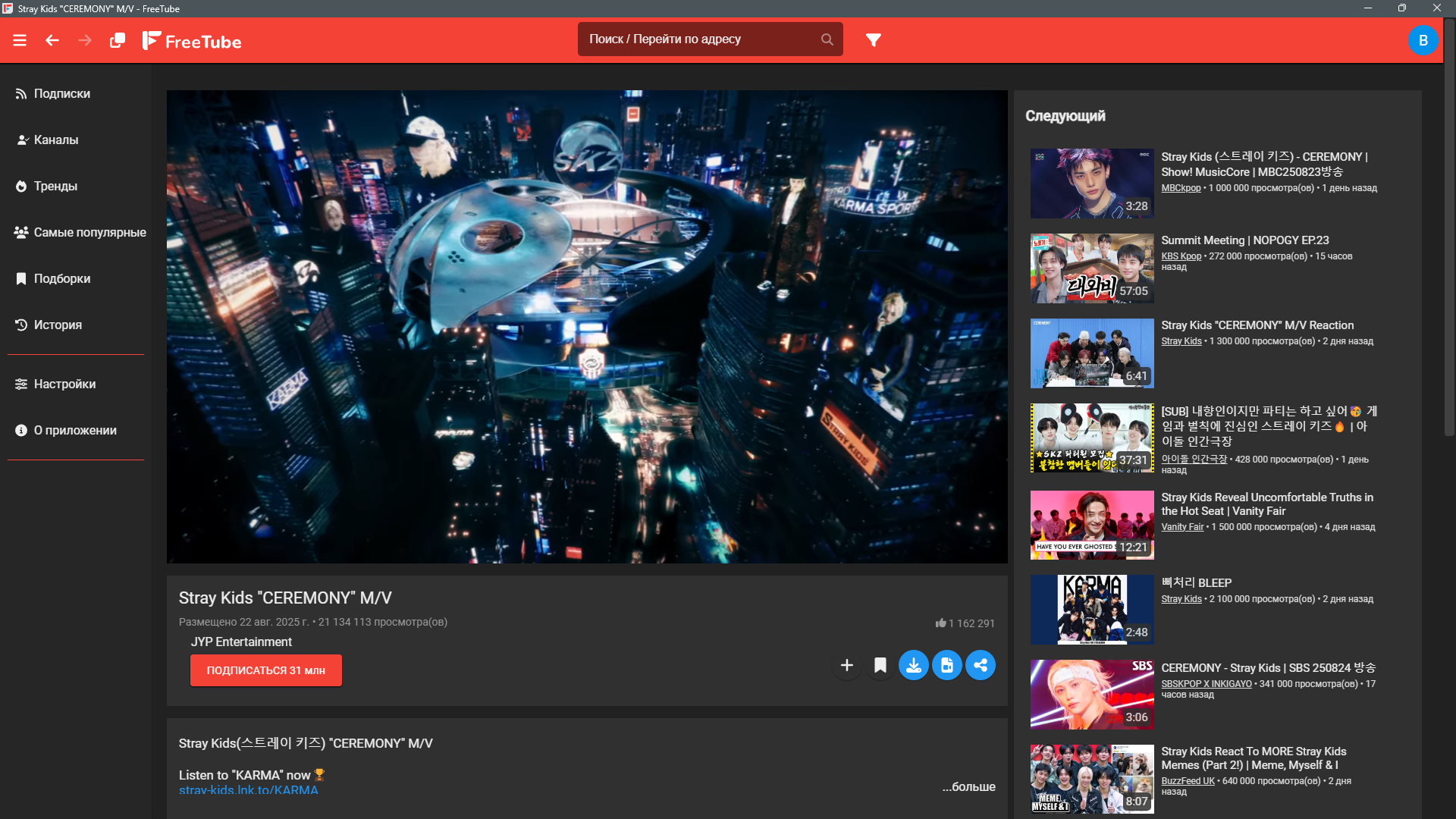Viewport: 1456px width, 819px height.
Task: Click the download video icon
Action: (x=914, y=665)
